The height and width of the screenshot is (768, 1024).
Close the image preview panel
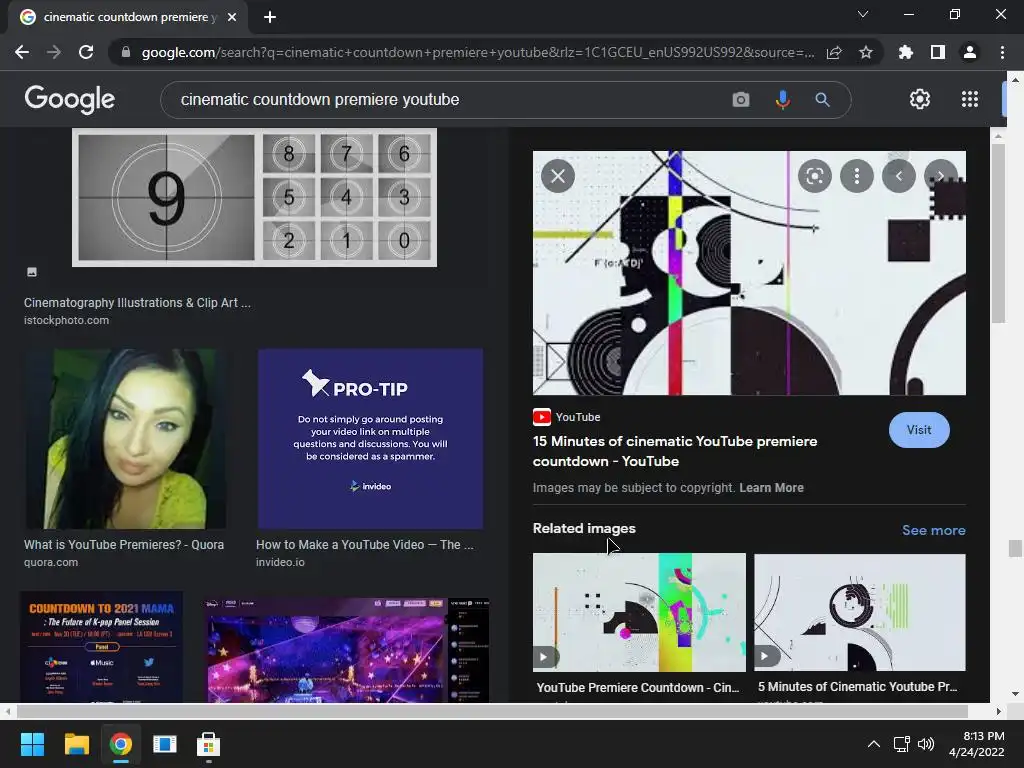tap(558, 176)
